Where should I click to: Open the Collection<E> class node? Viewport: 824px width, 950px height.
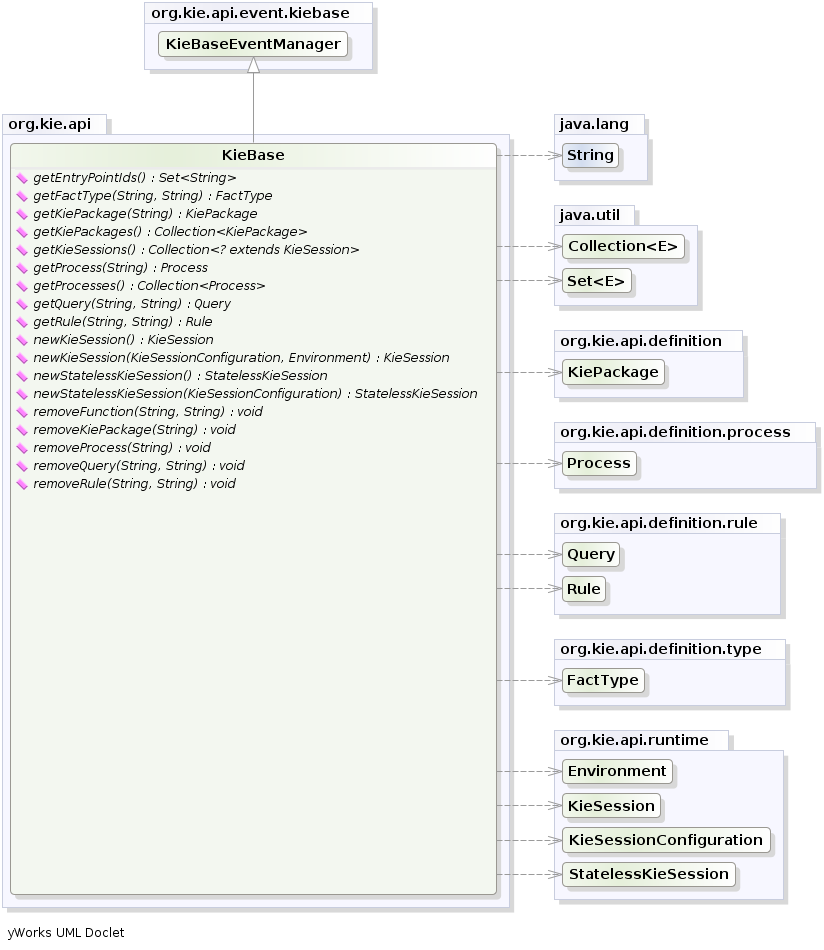623,246
